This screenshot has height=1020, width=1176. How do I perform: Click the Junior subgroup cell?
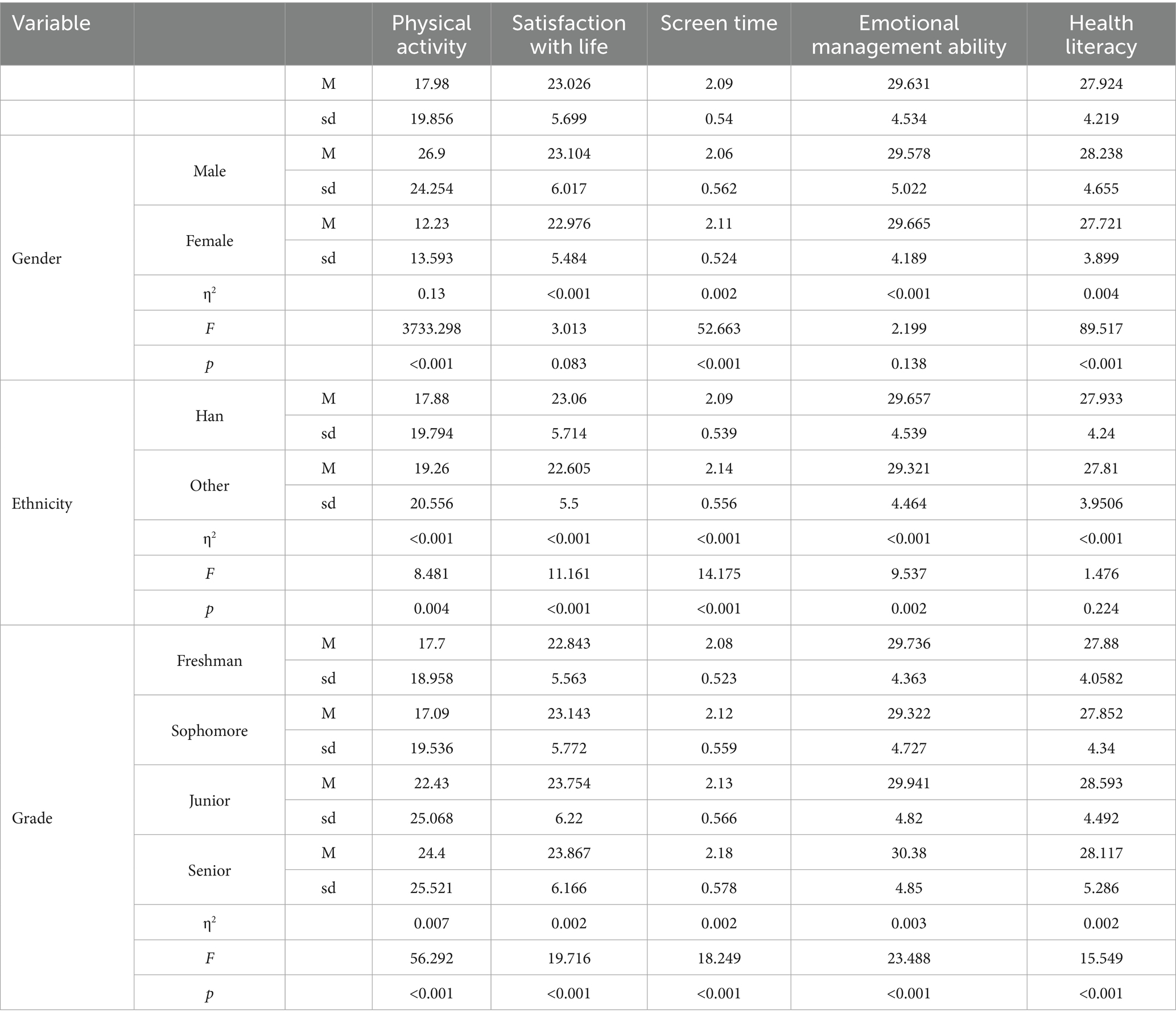[x=209, y=800]
